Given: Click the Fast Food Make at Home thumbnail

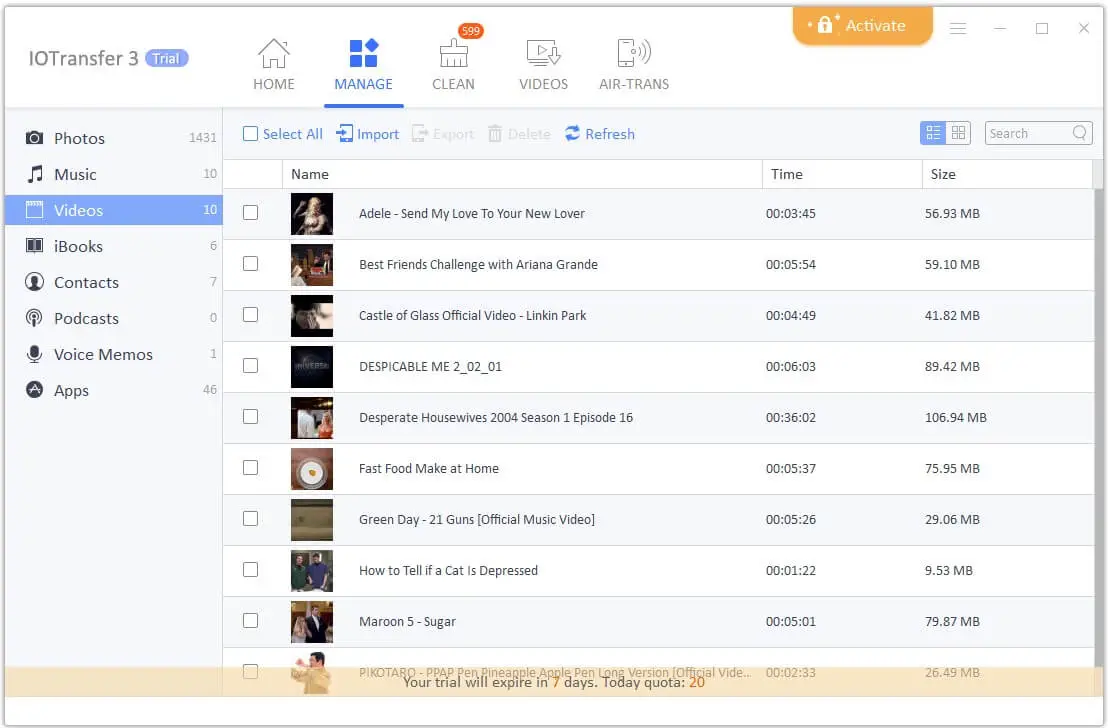Looking at the screenshot, I should (312, 468).
